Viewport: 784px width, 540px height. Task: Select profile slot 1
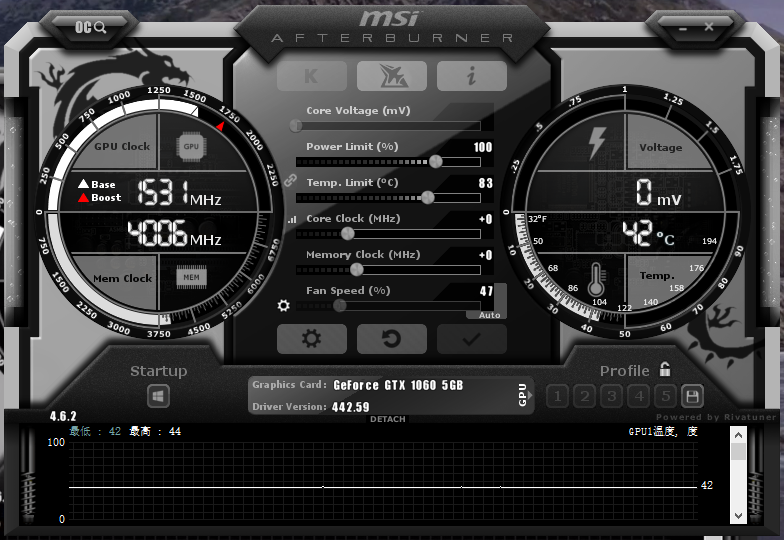coord(557,397)
